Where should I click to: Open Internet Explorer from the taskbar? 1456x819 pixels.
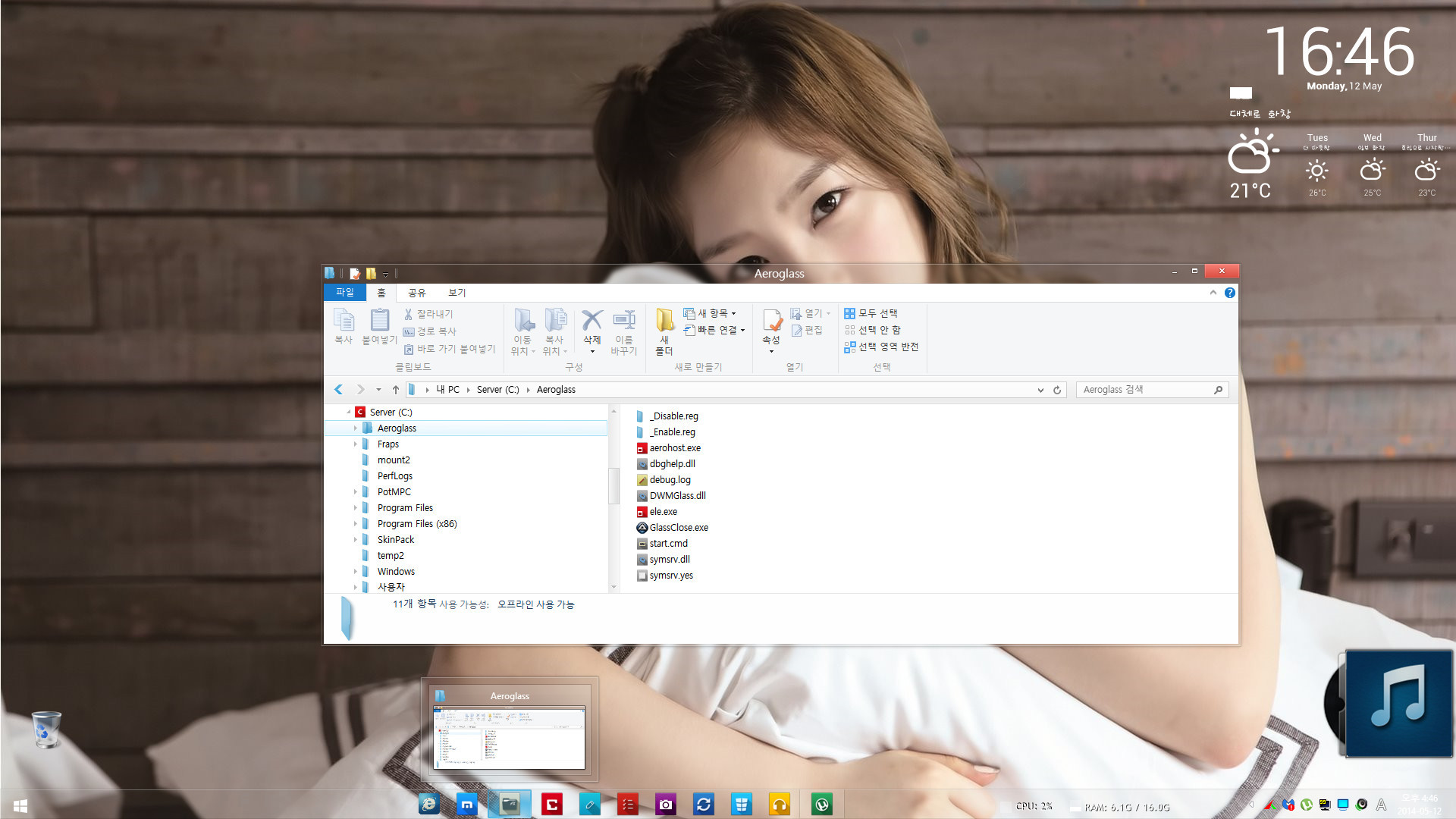click(429, 805)
